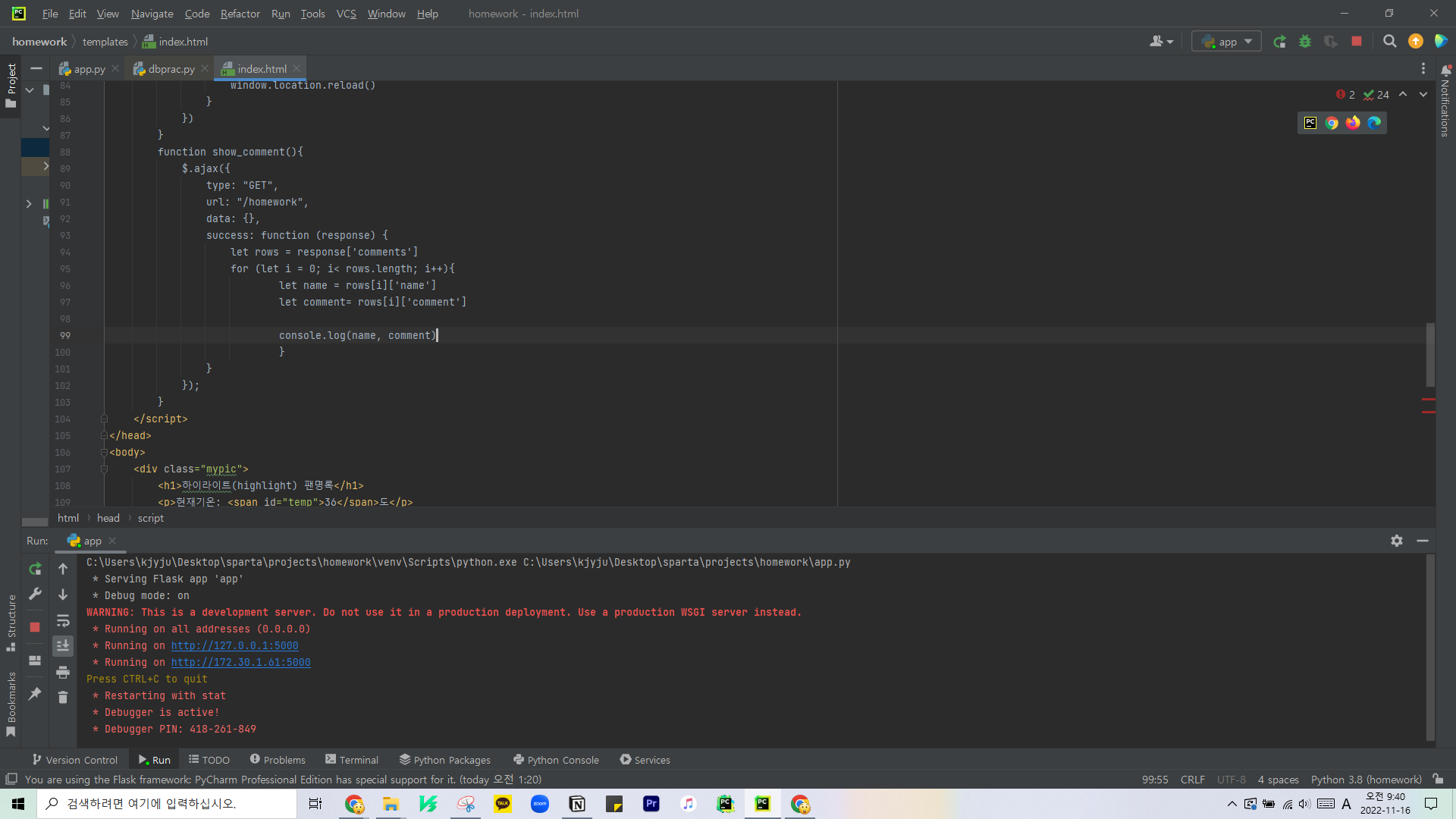Open editor tab options menu
Screen dimensions: 1456x819
1423,69
